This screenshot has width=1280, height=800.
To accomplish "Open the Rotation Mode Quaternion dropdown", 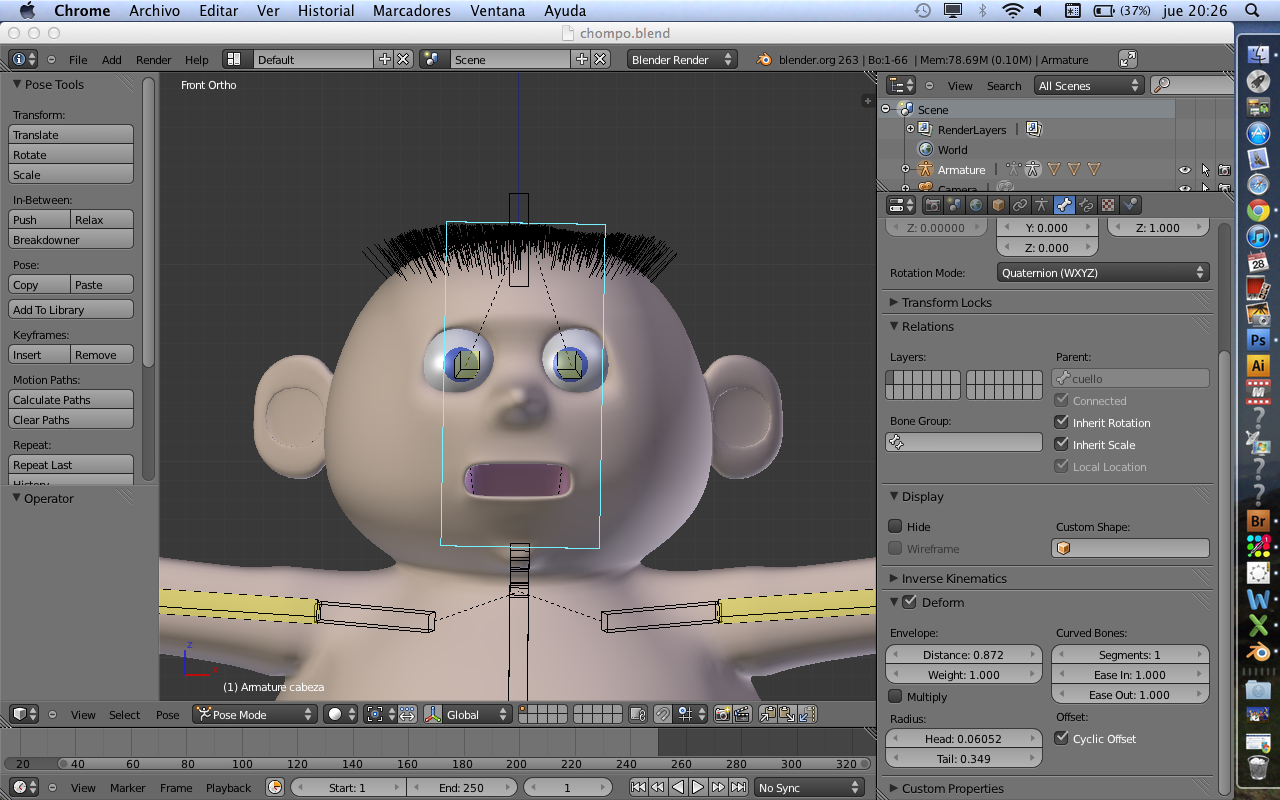I will [x=1103, y=273].
